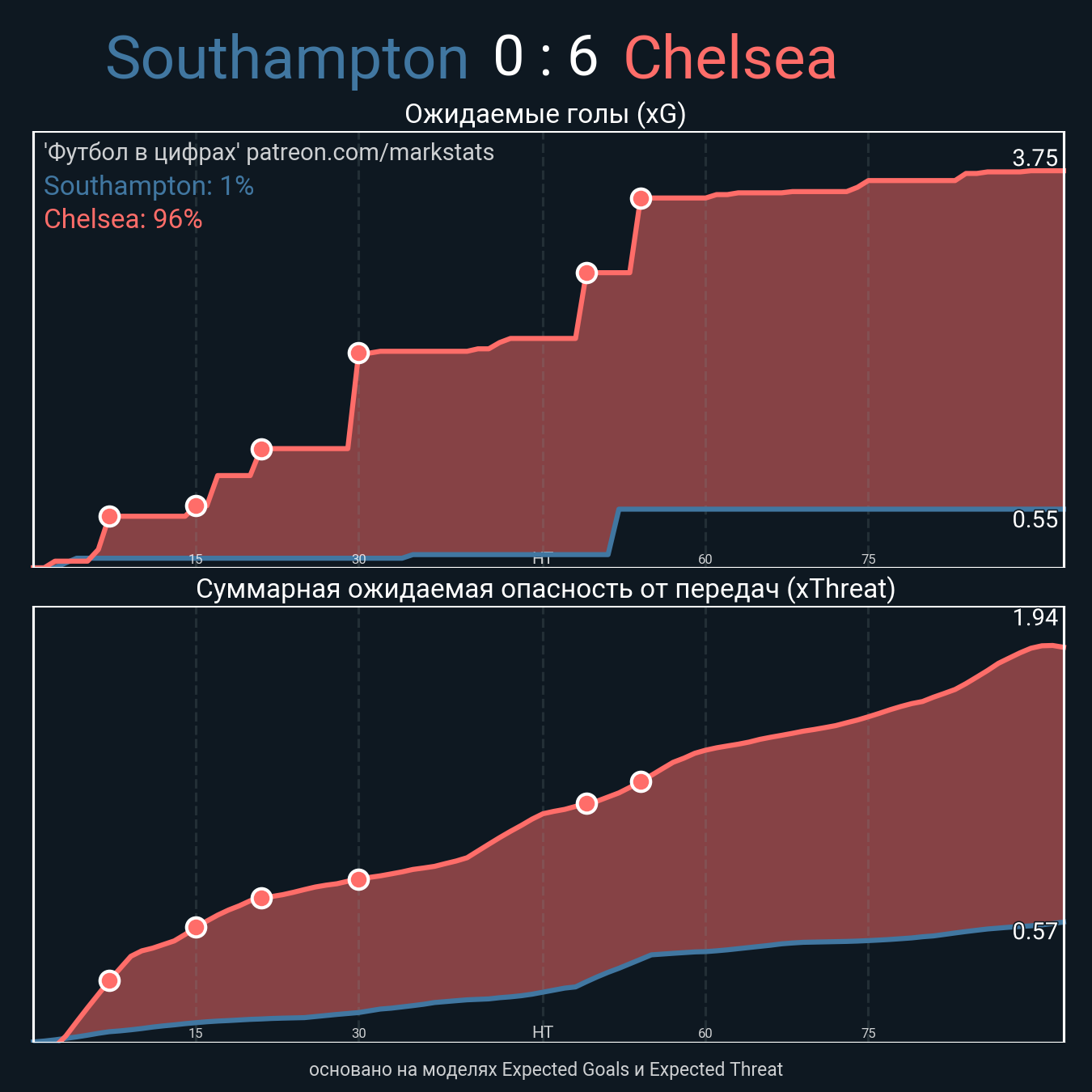1092x1092 pixels.
Task: Click the 3.75 final xG value label
Action: click(1035, 159)
